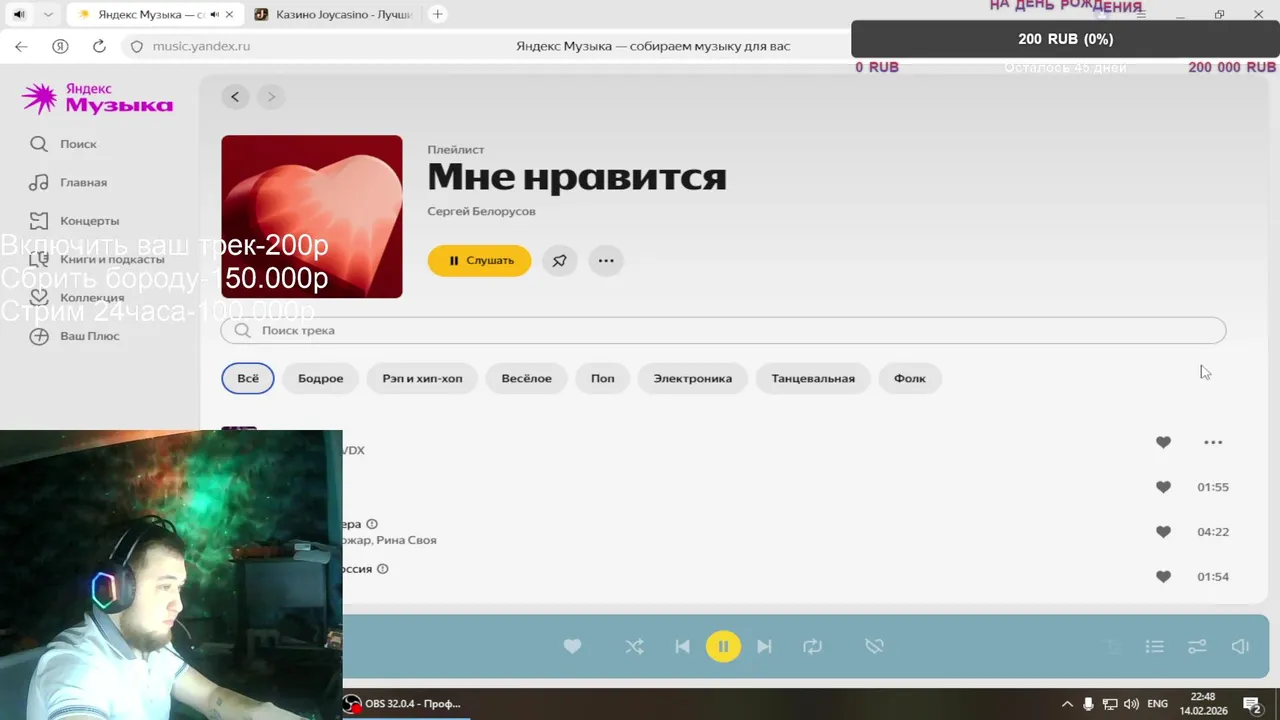Click the site protection shield icon
Screen dimensions: 1280x720
point(137,46)
